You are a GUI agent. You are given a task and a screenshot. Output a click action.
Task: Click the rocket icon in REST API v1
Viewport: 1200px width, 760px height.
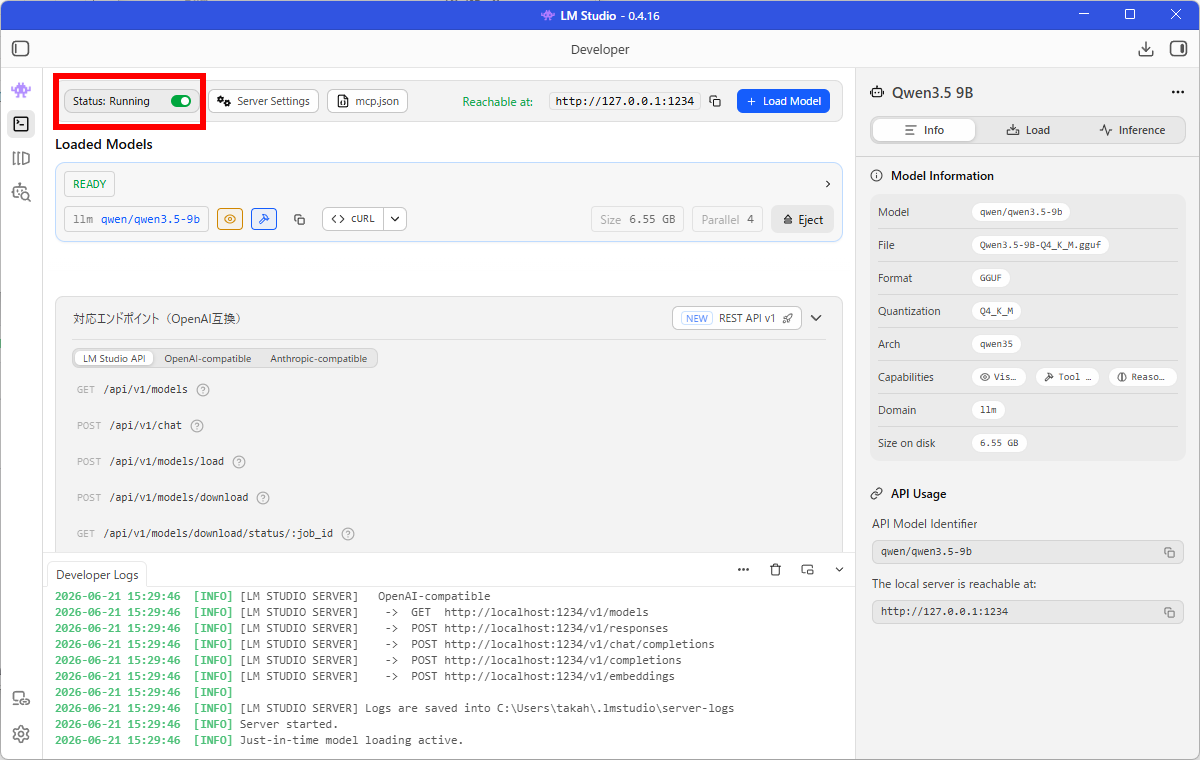pyautogui.click(x=788, y=318)
